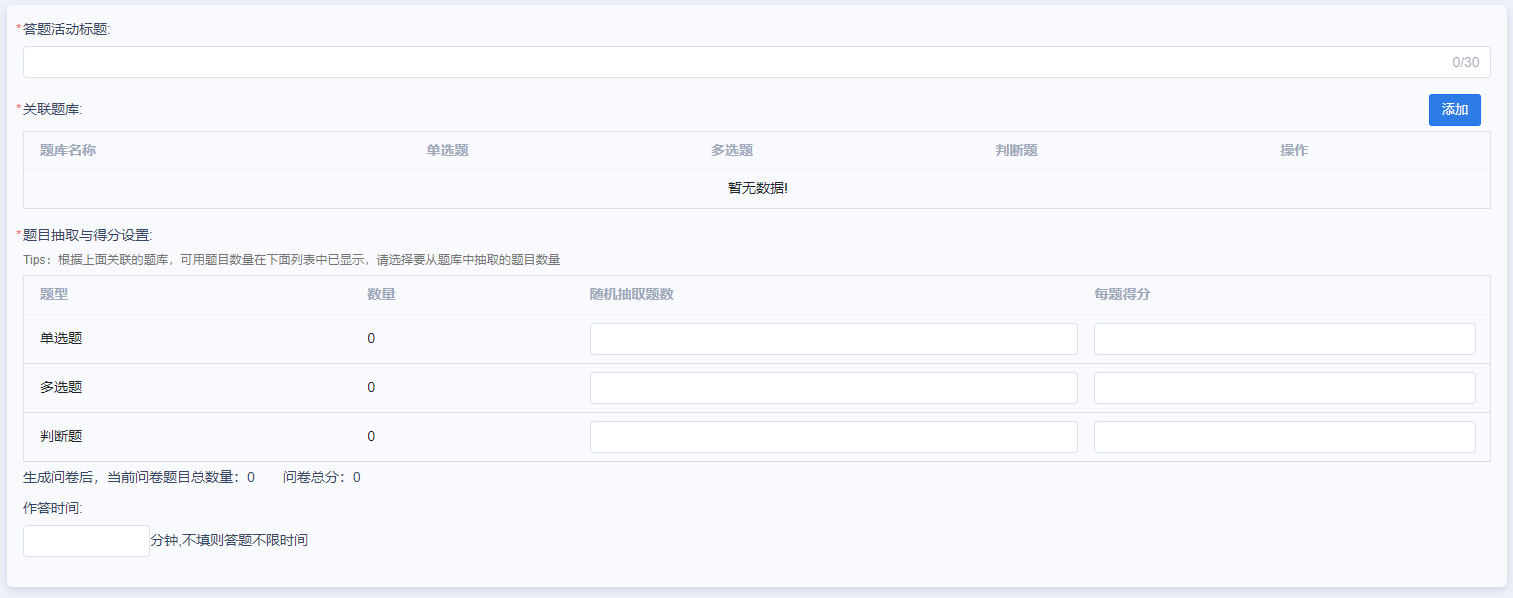
Task: Click the 题库名称 column header
Action: click(68, 151)
